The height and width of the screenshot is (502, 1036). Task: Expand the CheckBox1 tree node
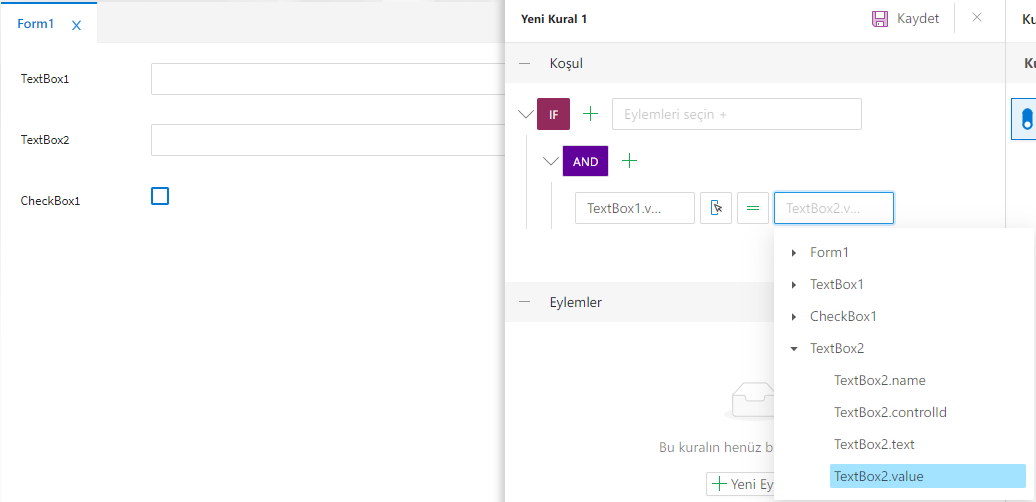click(794, 317)
